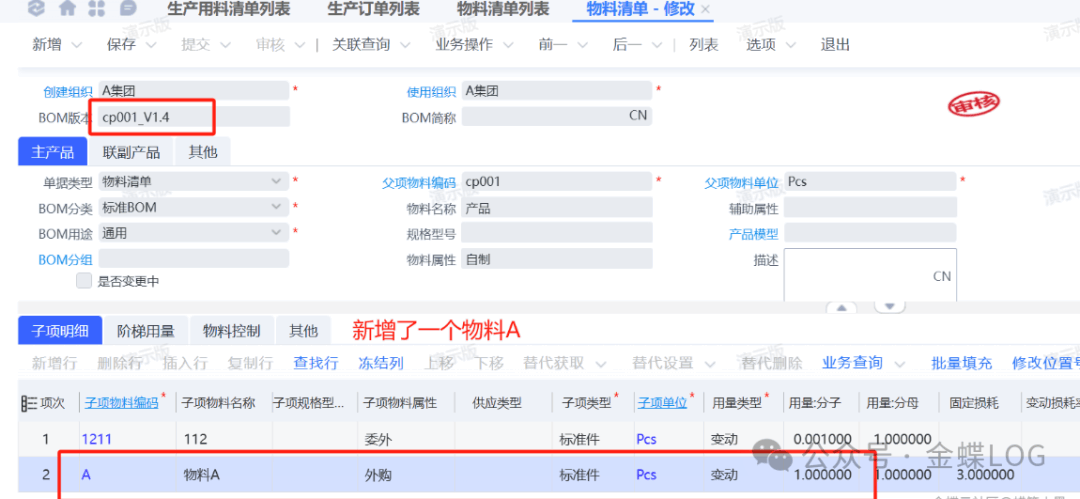1080x499 pixels.
Task: Close the 物料清单 - 修改 tab
Action: [705, 9]
